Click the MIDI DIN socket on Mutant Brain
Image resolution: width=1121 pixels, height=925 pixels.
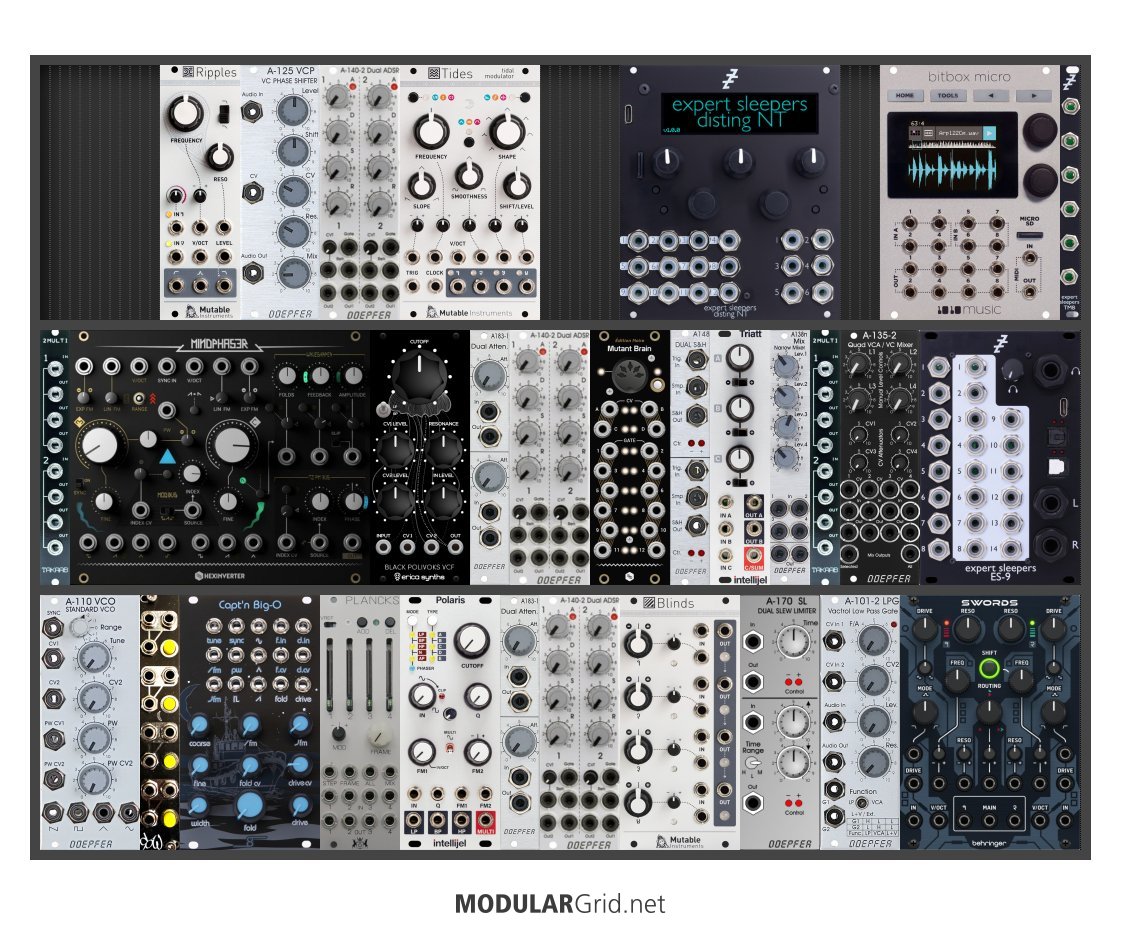tap(629, 371)
